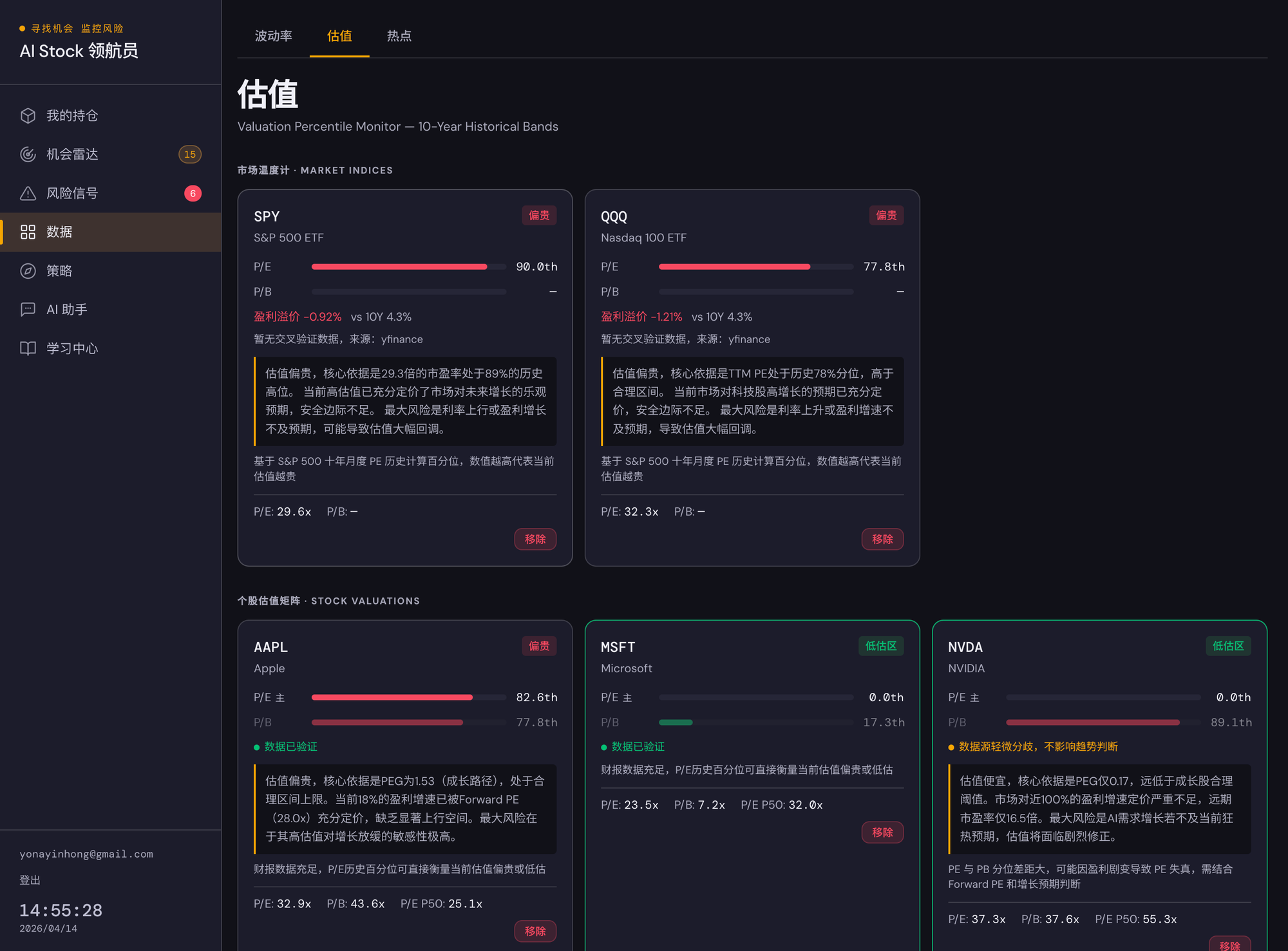Switch to the 热点 tab
1288x951 pixels.
(x=399, y=37)
